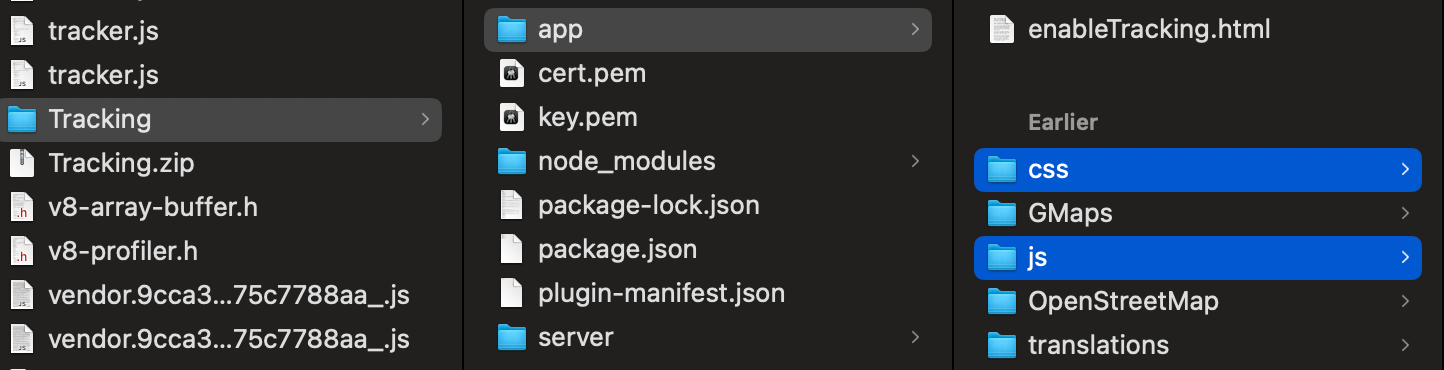Select the package.json file

pos(708,249)
